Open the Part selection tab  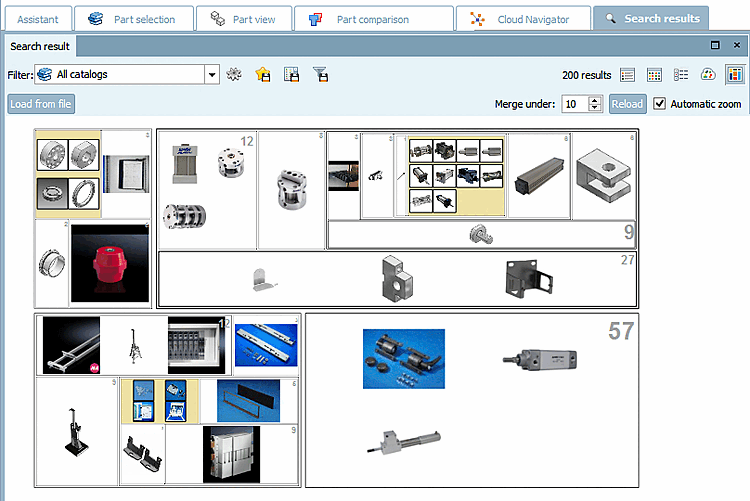point(134,19)
